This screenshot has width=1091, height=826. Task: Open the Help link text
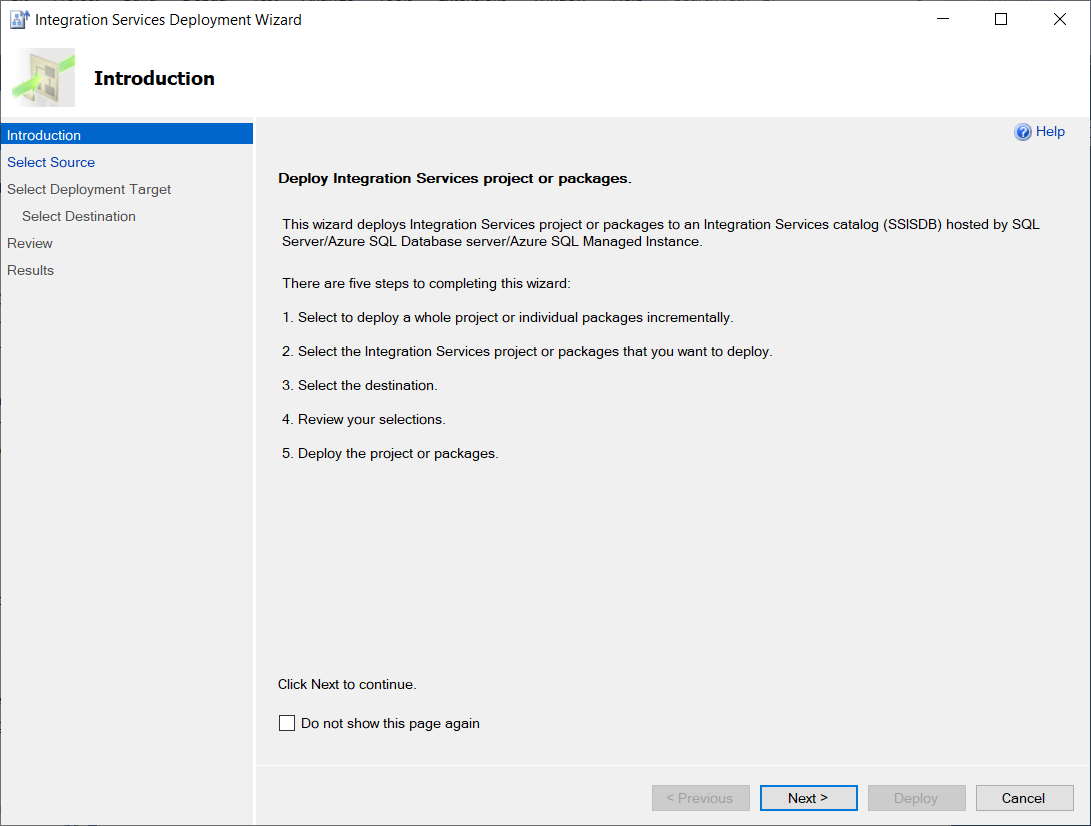tap(1050, 132)
